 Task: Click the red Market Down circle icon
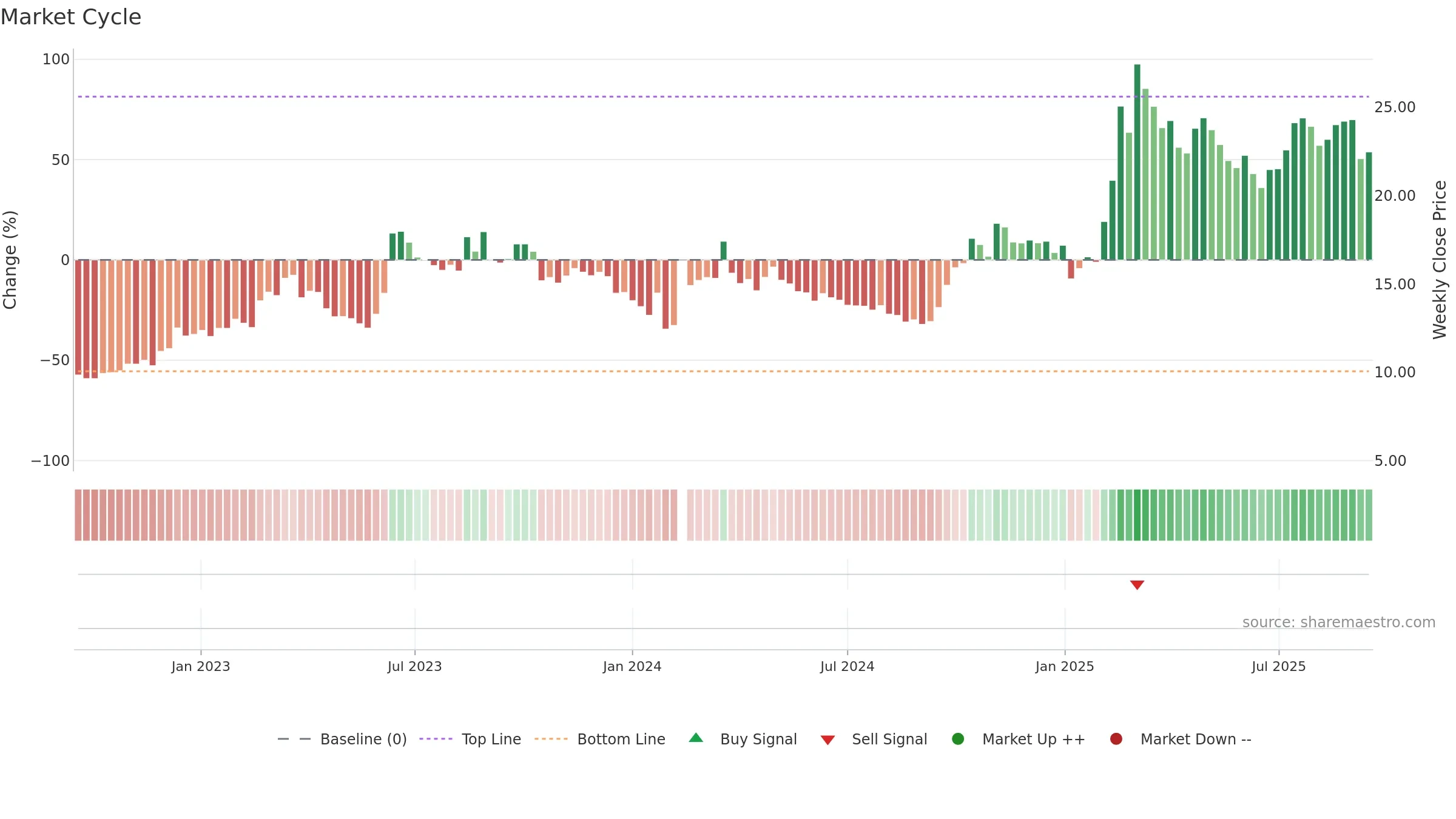[x=1116, y=739]
